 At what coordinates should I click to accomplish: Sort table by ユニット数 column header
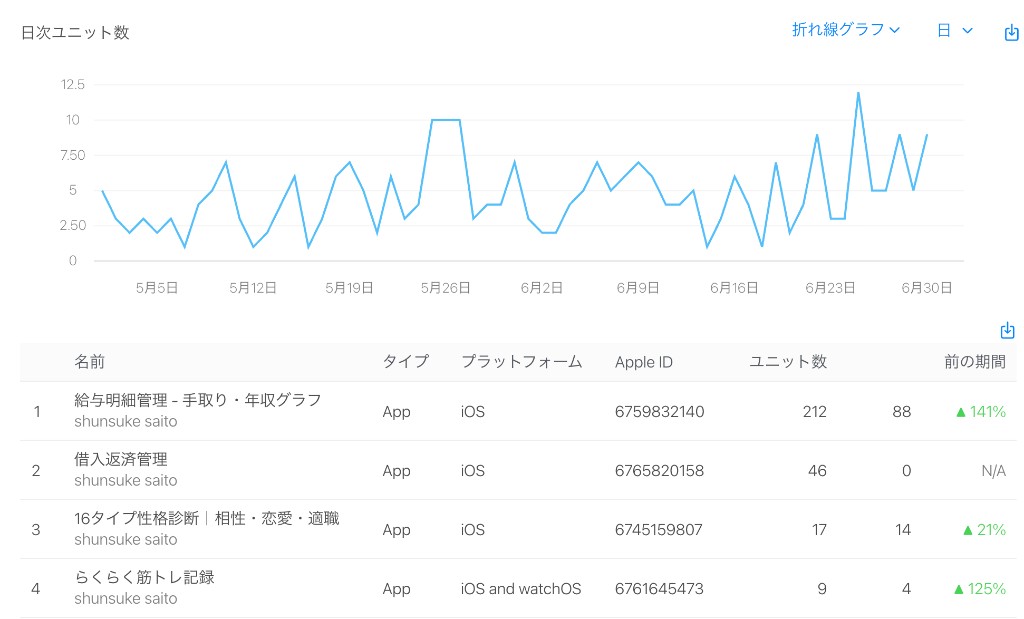[788, 362]
